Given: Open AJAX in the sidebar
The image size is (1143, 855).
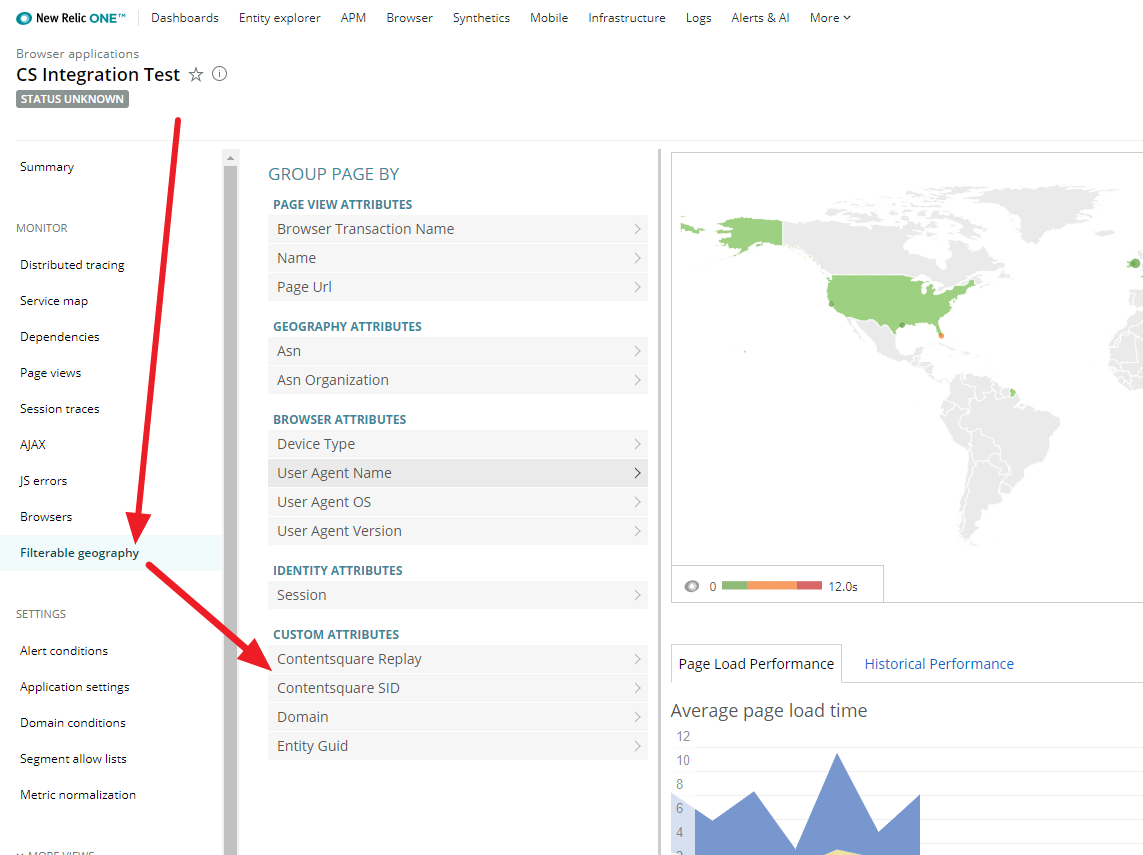Looking at the screenshot, I should pyautogui.click(x=33, y=445).
